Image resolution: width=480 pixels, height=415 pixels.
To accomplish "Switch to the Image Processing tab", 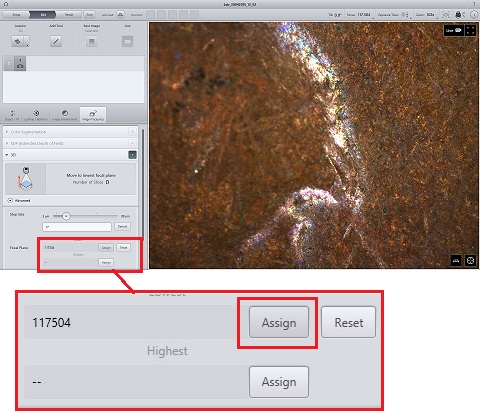I will pos(93,115).
